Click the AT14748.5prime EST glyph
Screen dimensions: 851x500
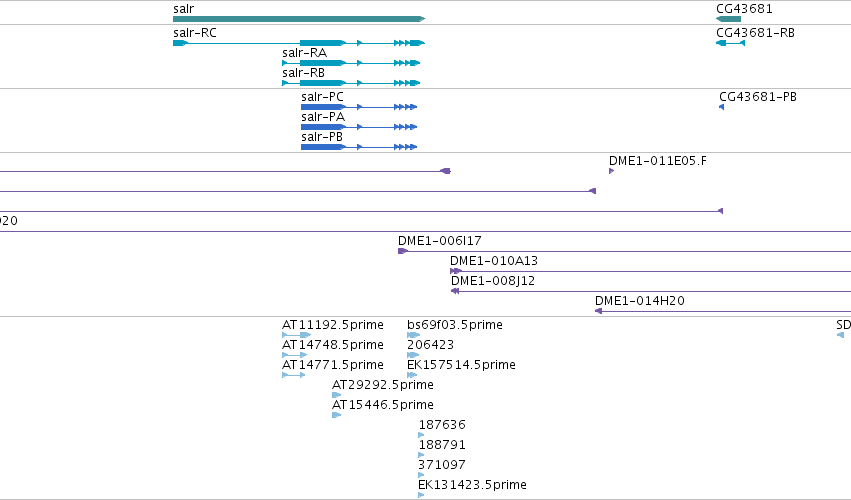coord(295,355)
